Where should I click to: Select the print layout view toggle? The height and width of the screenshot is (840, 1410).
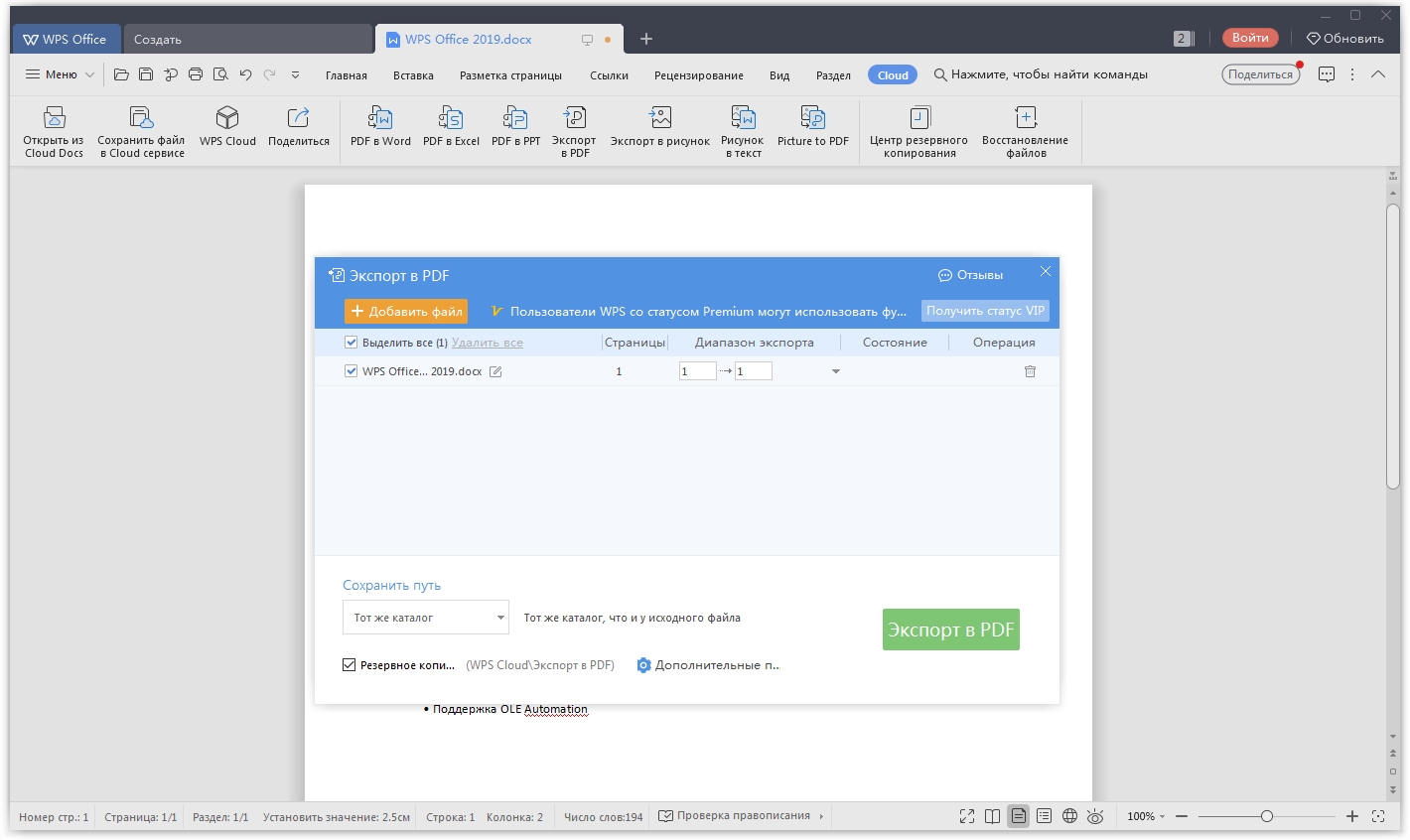point(1018,816)
